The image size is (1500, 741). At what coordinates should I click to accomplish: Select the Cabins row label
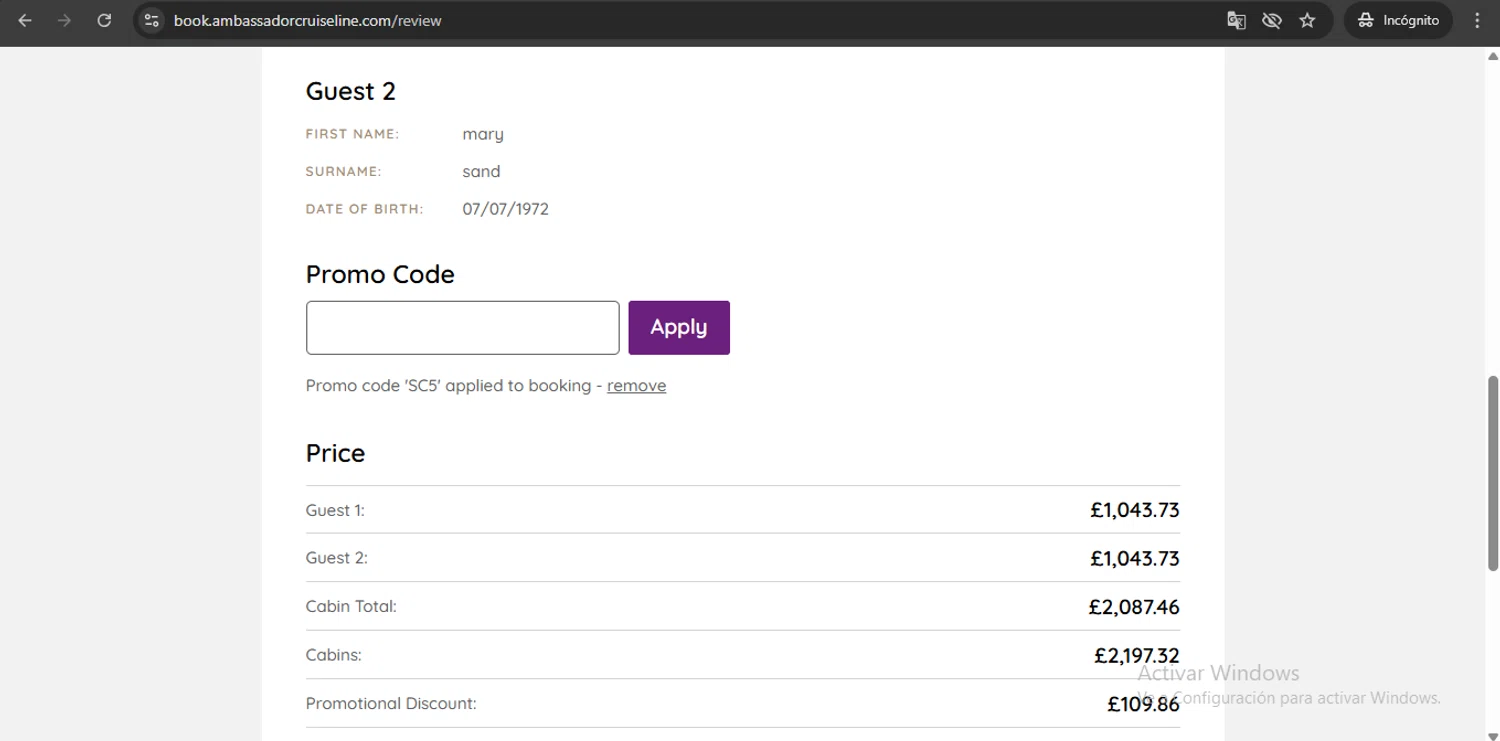333,655
